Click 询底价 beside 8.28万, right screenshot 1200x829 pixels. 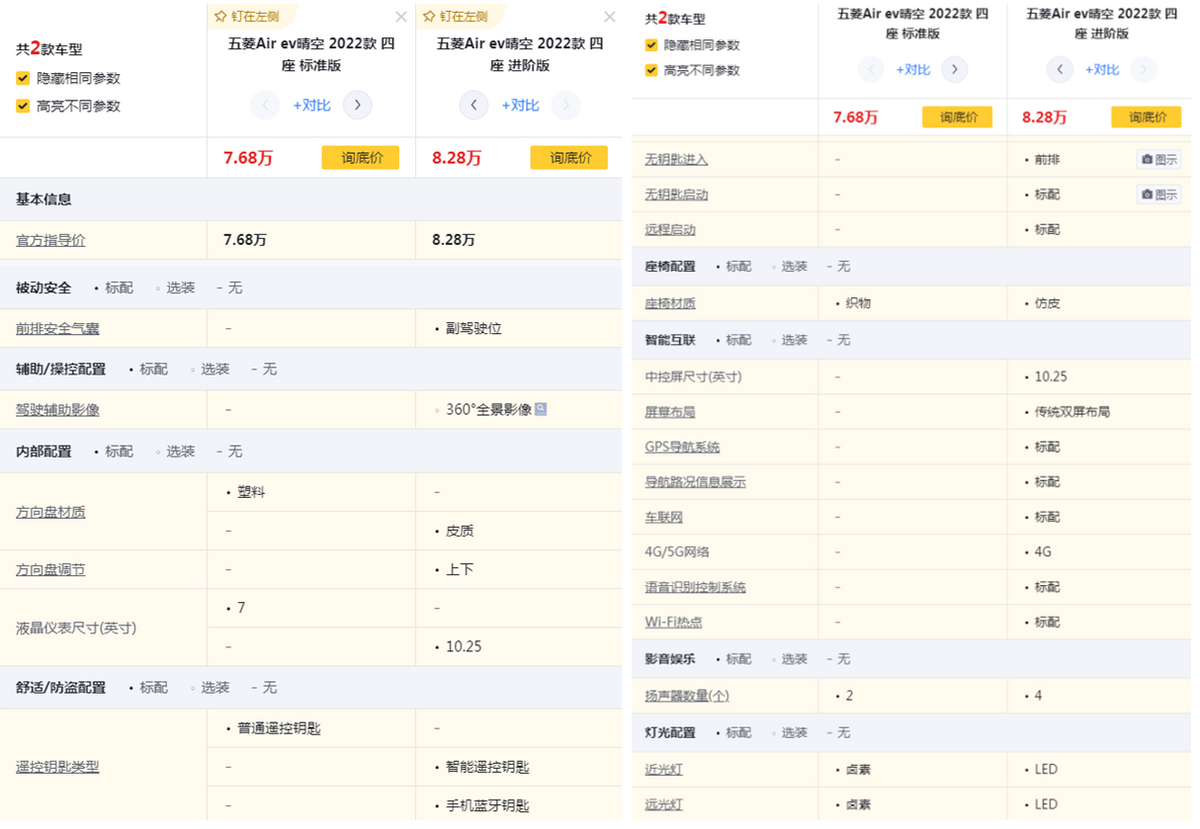[1146, 117]
